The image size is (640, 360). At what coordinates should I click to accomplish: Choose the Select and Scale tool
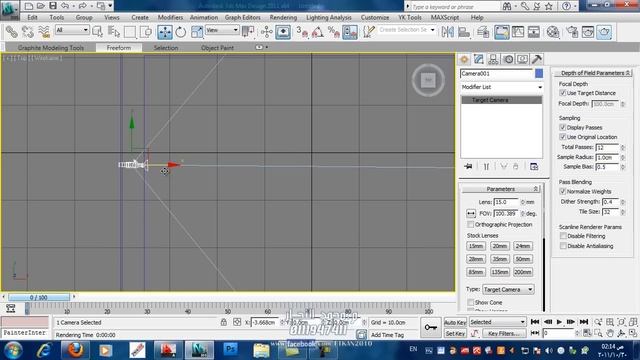[196, 32]
